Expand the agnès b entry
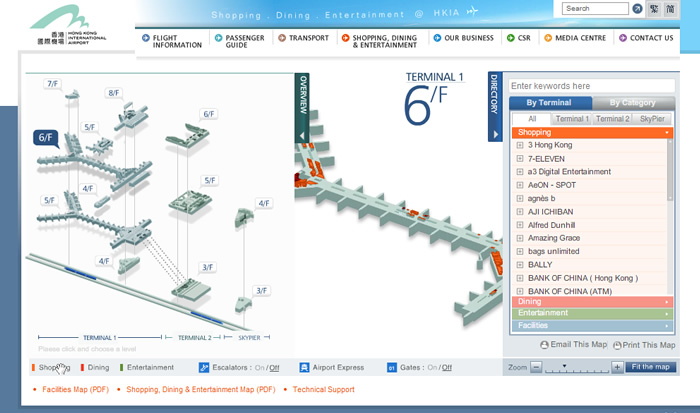Screen dimensions: 700x413 click(x=520, y=198)
